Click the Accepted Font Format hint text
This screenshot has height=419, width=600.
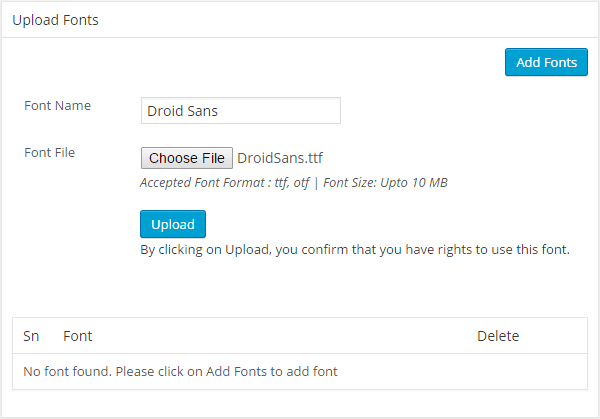tap(225, 183)
